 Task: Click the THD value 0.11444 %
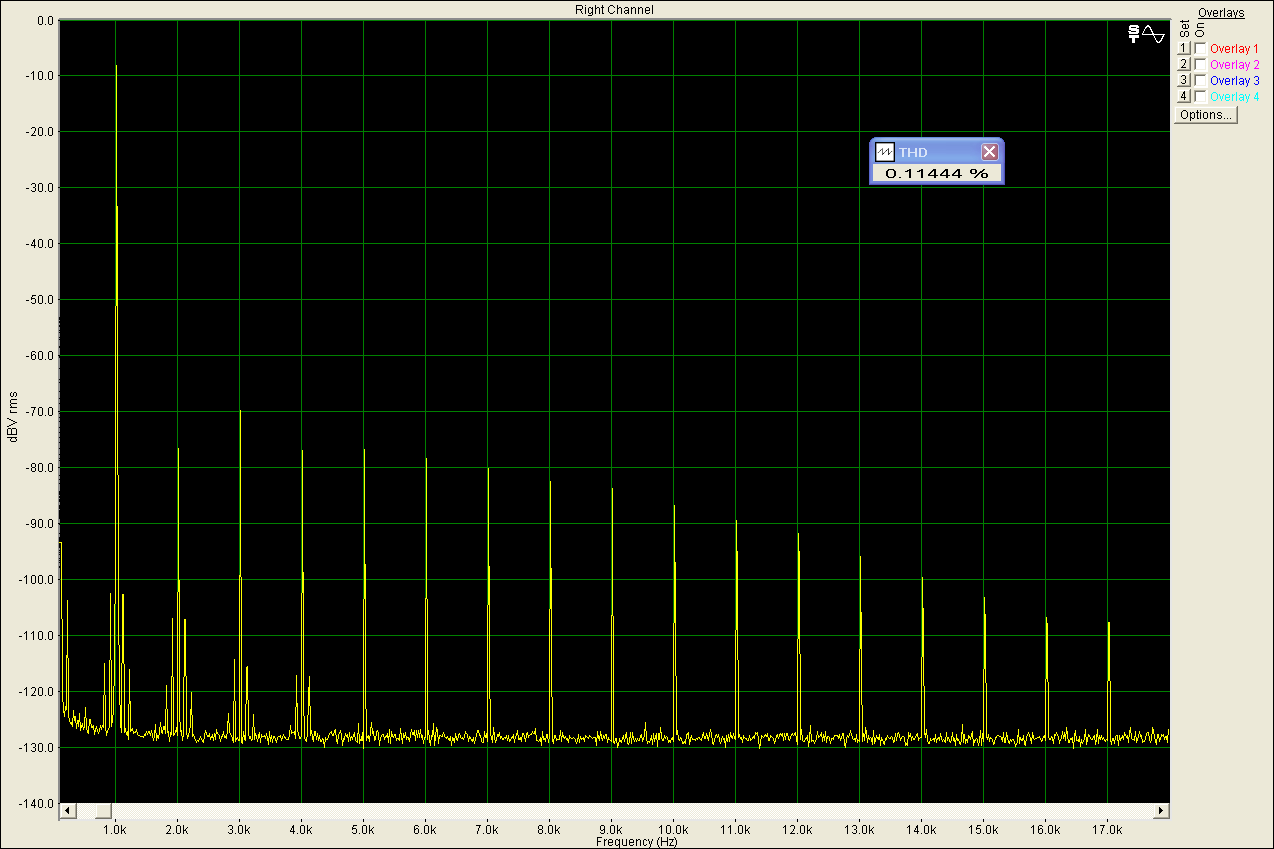tap(937, 174)
